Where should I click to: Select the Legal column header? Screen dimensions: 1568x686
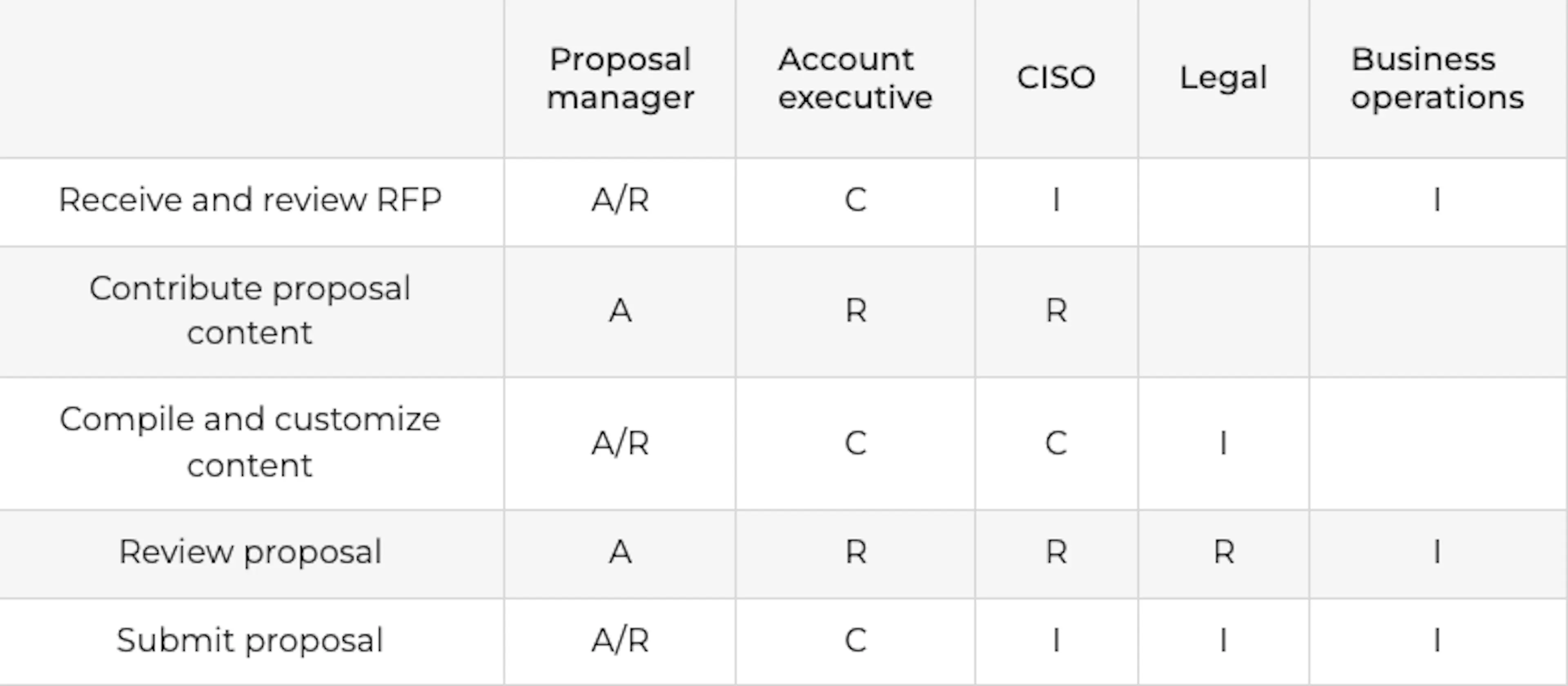1223,78
